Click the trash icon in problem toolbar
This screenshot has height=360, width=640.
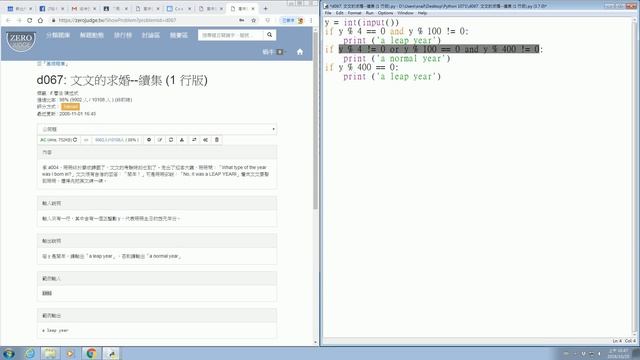[x=217, y=140]
